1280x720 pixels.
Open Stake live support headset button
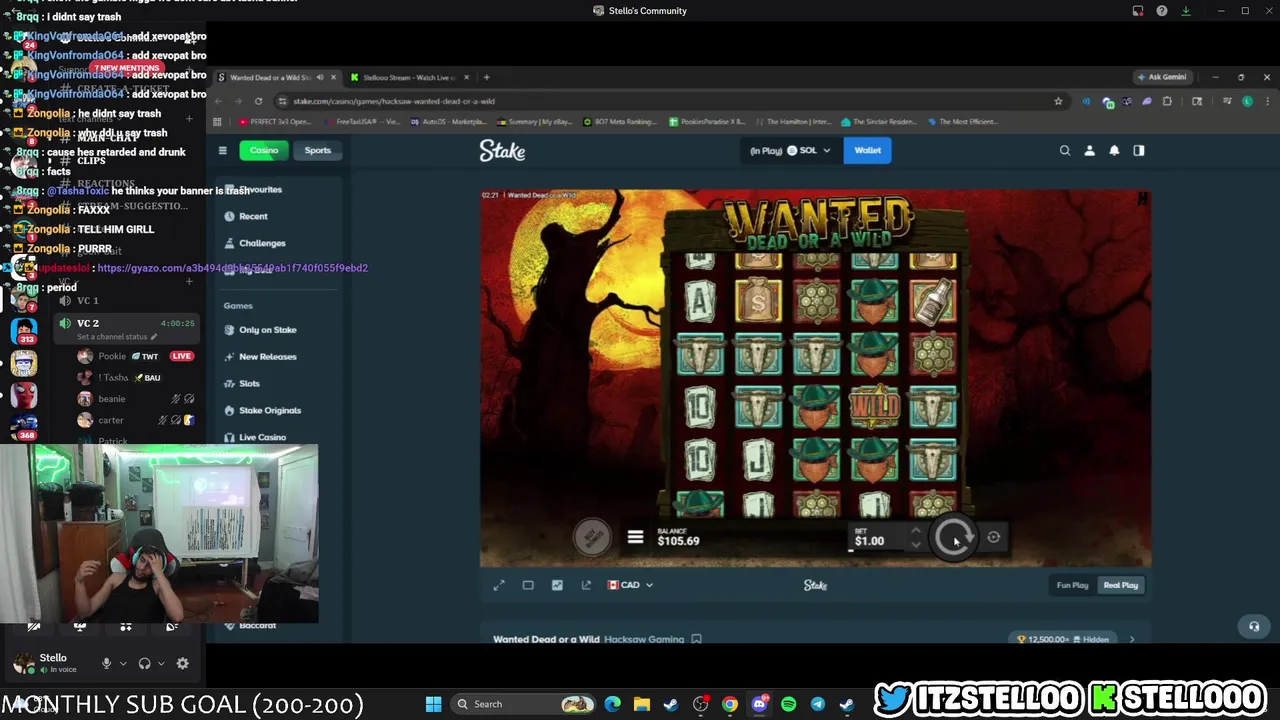coord(1254,627)
